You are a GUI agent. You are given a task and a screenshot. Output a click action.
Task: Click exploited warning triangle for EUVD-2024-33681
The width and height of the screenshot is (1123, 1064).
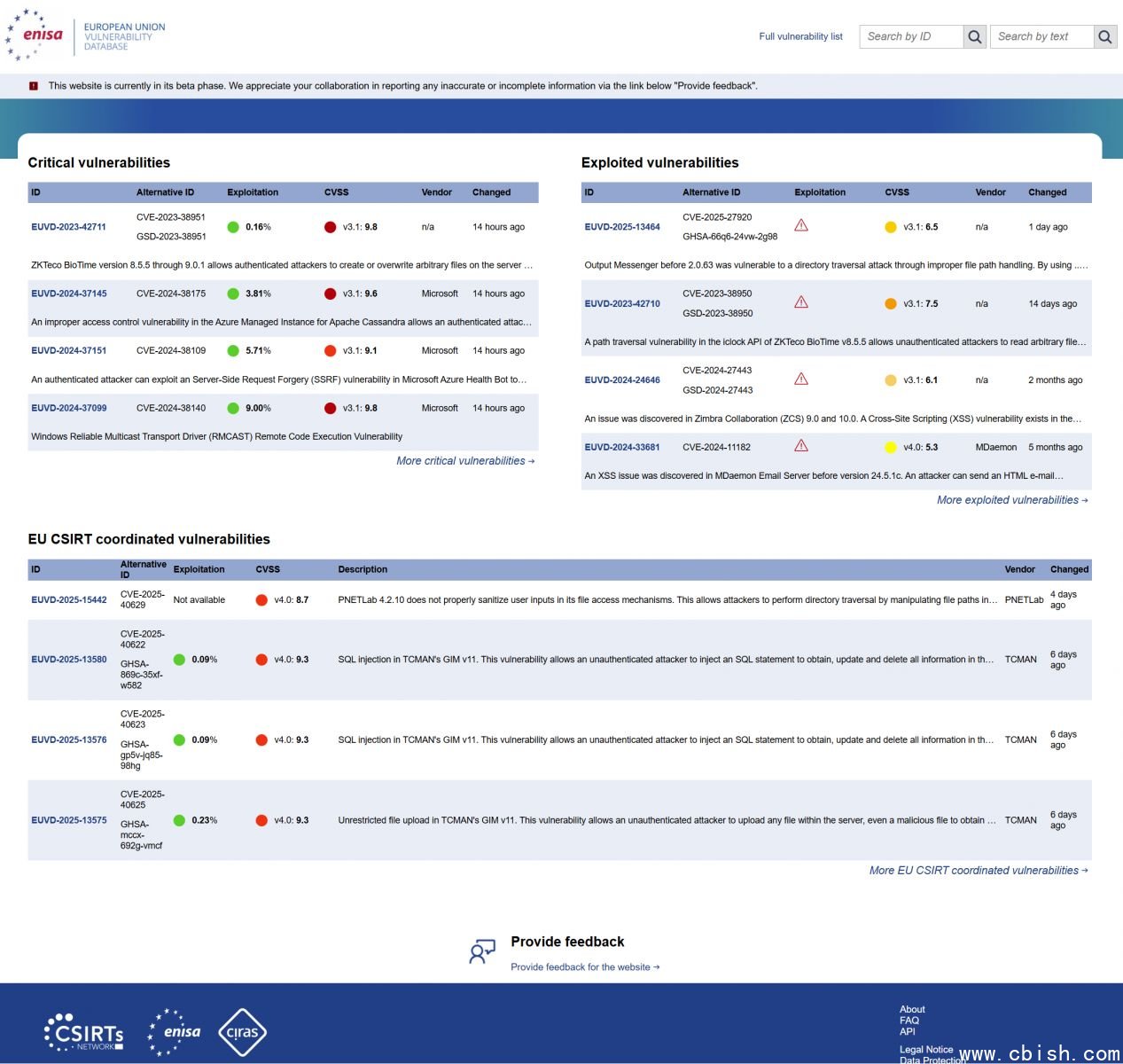click(x=801, y=446)
